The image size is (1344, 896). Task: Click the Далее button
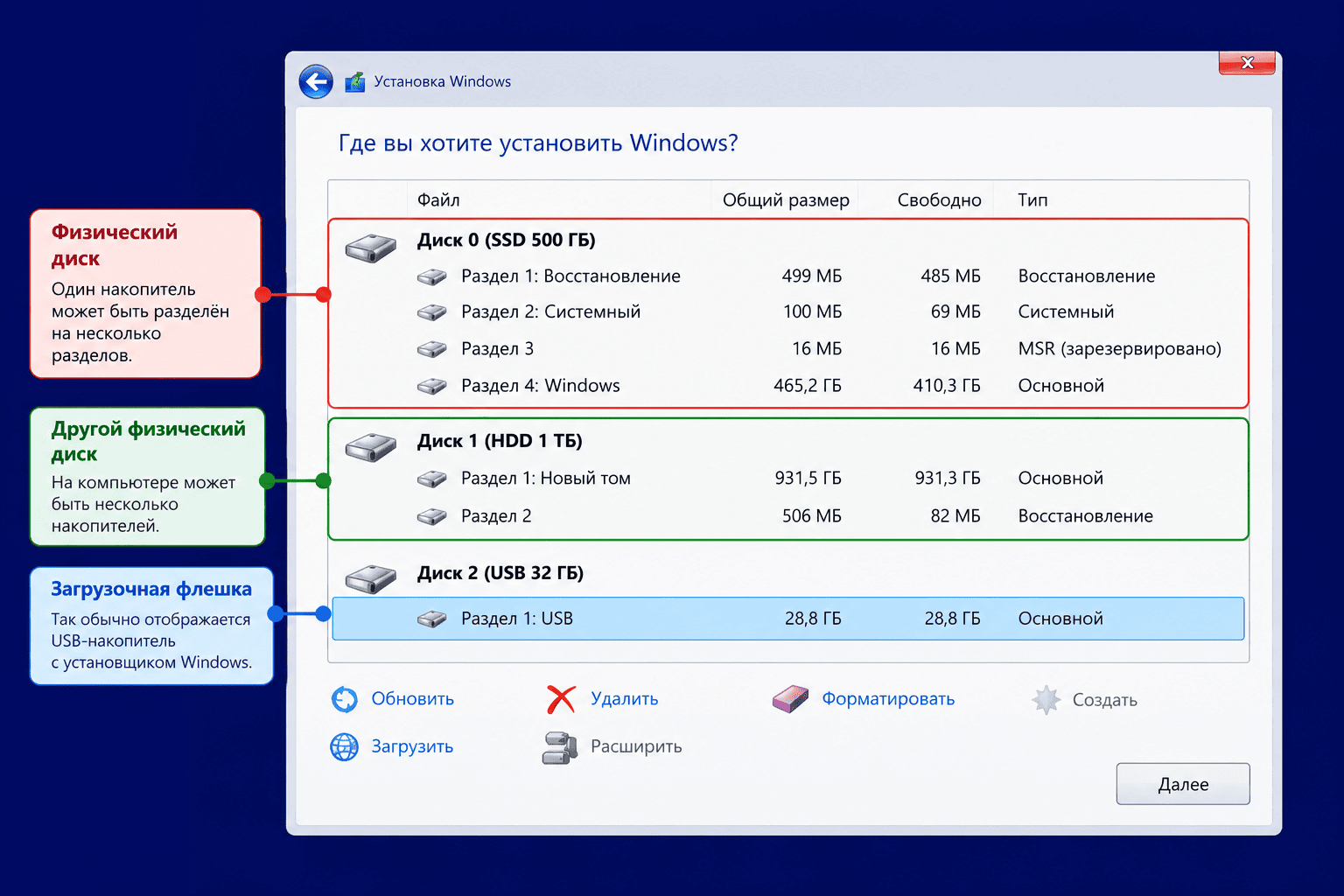[x=1183, y=784]
